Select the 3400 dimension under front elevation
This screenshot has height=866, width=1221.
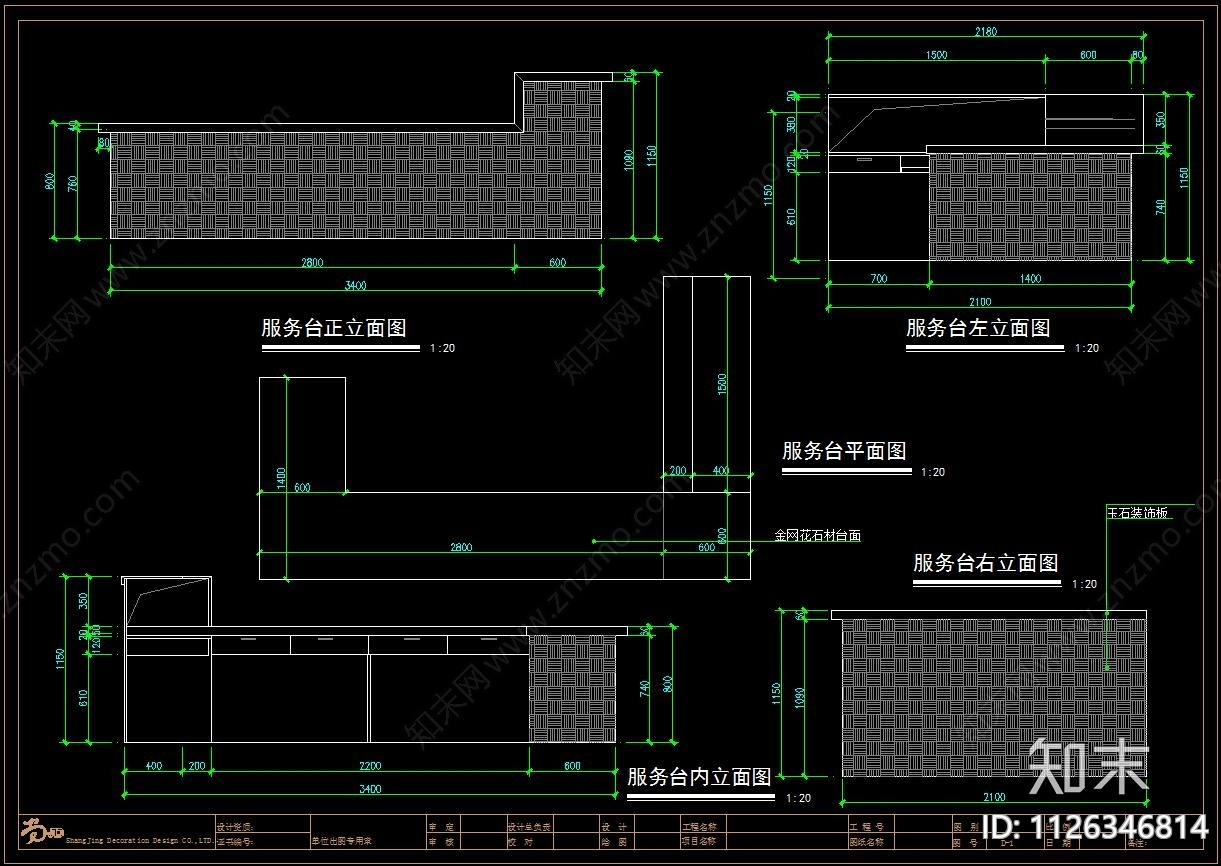pos(355,286)
